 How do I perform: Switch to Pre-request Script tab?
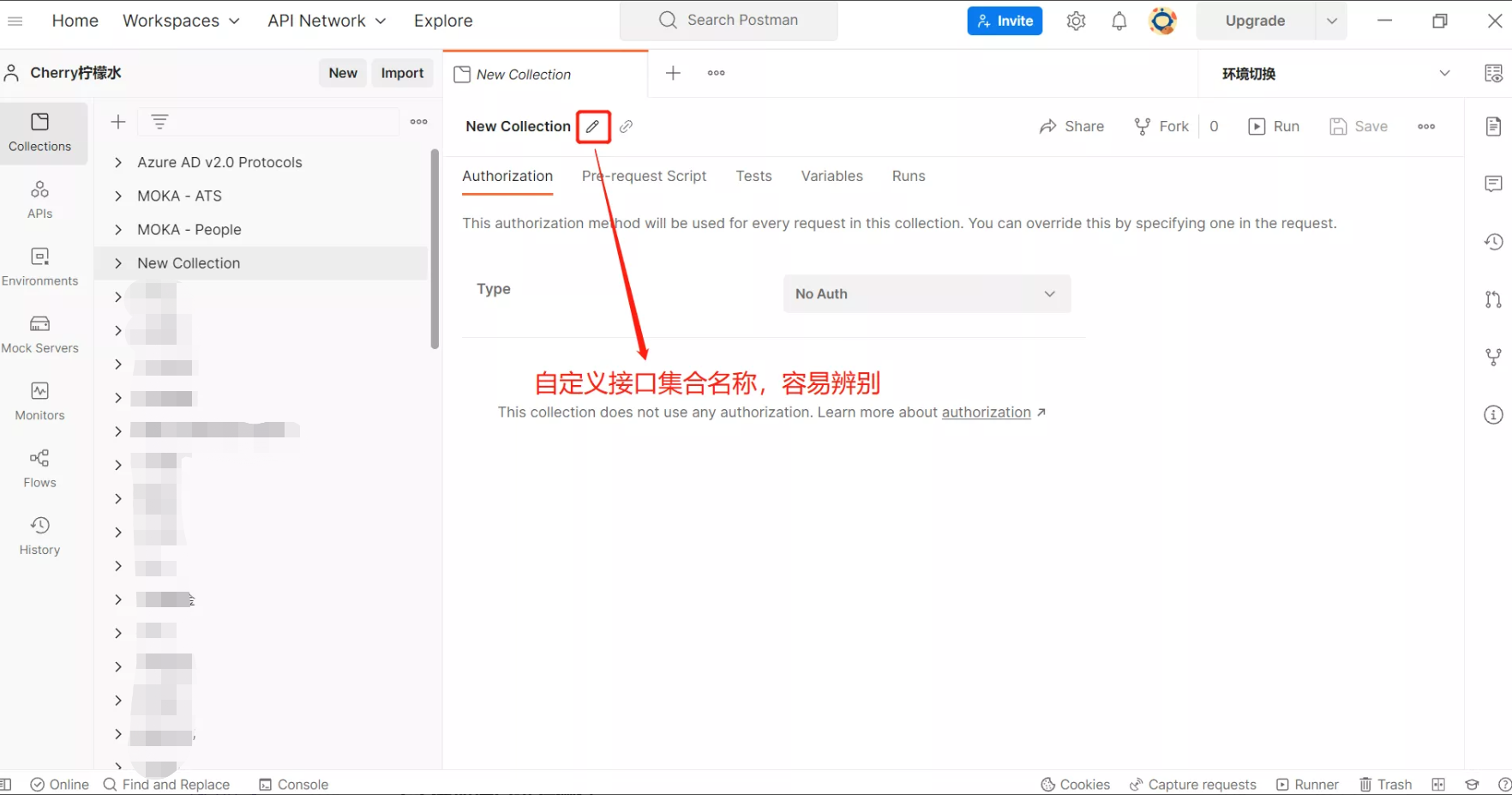644,176
